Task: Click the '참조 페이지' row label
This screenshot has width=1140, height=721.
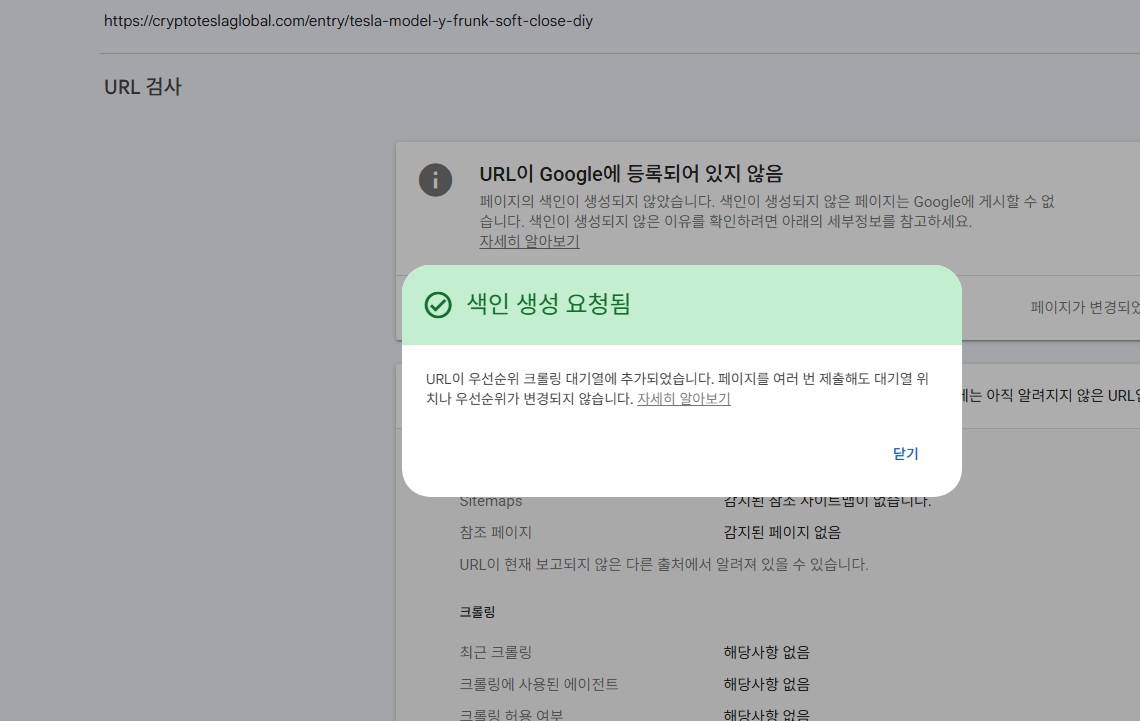Action: pos(495,532)
